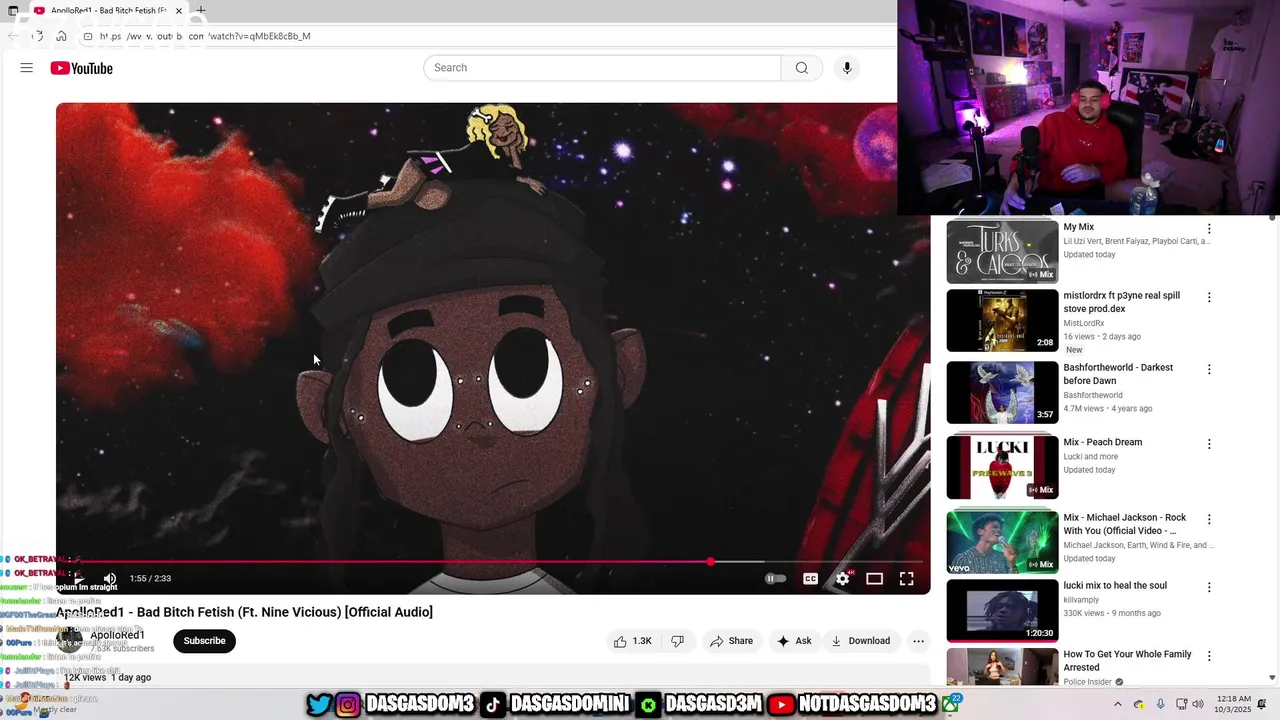Viewport: 1280px width, 720px height.
Task: Open options menu for Darkest before Dawn
Action: [x=1209, y=369]
